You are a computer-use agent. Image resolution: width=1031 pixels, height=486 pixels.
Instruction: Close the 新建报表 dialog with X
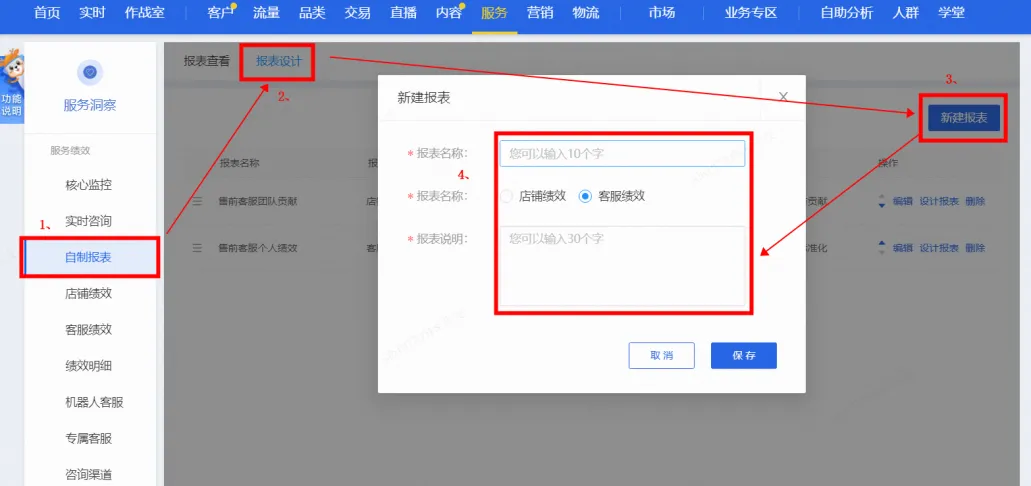pyautogui.click(x=783, y=97)
